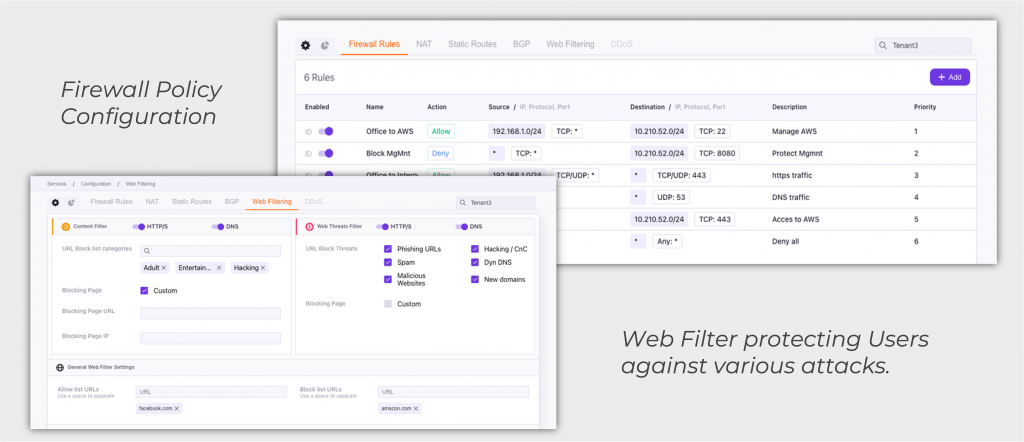The height and width of the screenshot is (442, 1024).
Task: Select Firewall Rules tab in the back window
Action: click(374, 44)
